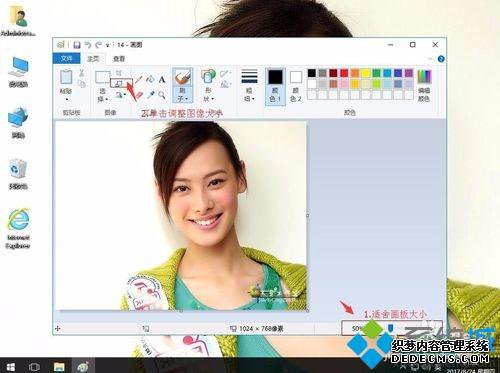Switch to the View ribbon tab
The height and width of the screenshot is (373, 500).
point(119,59)
